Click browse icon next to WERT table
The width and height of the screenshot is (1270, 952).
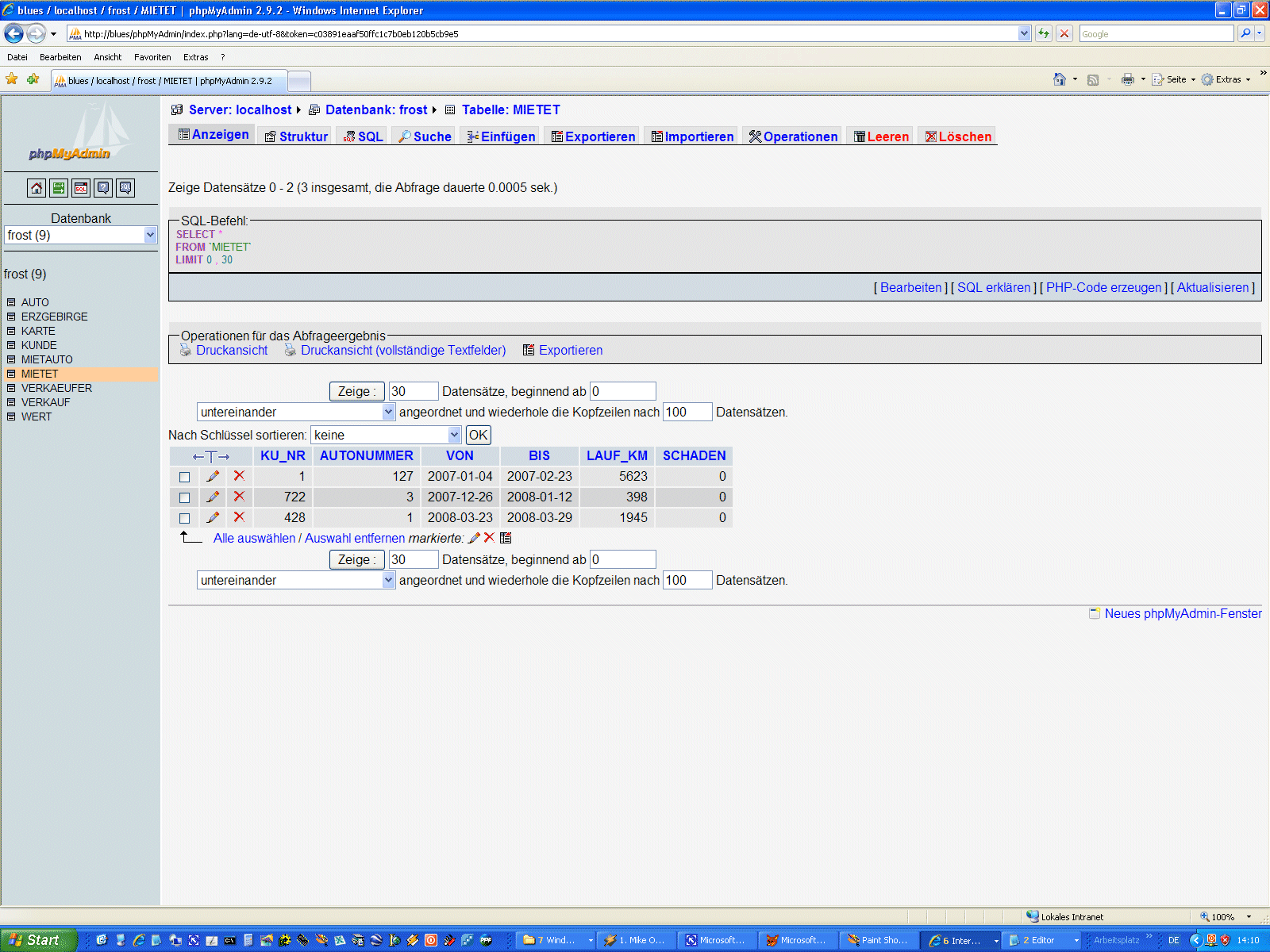tap(11, 416)
